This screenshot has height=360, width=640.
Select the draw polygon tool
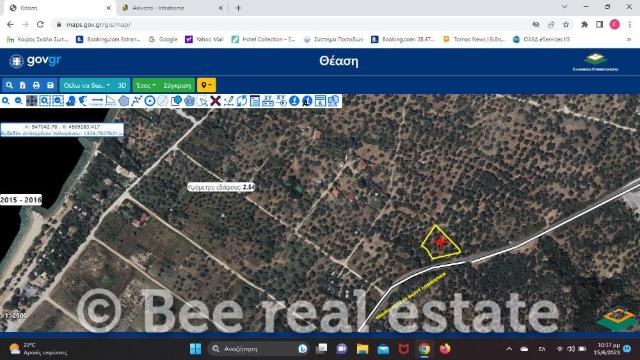coord(124,101)
